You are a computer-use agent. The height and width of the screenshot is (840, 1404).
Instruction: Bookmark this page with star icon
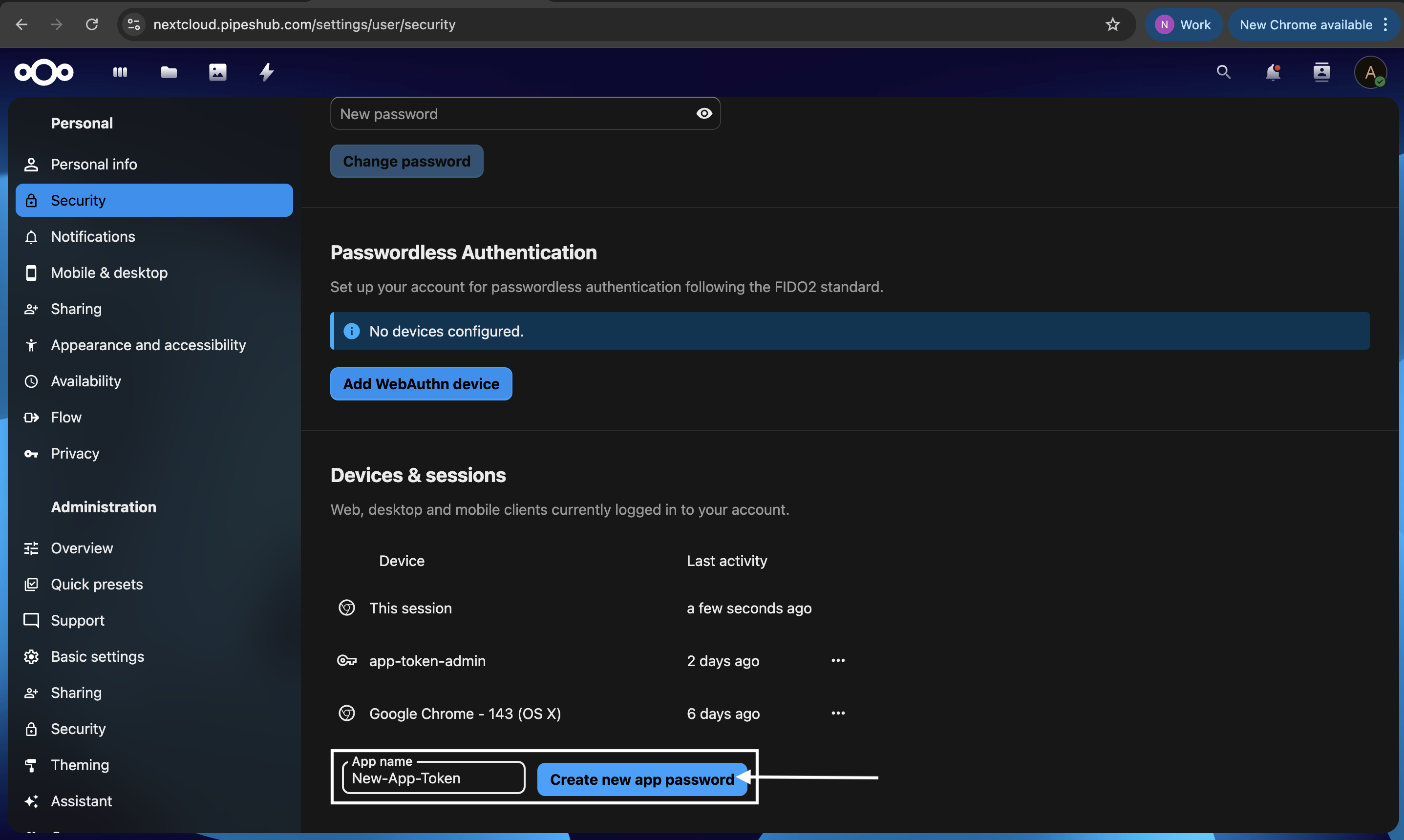[x=1112, y=24]
